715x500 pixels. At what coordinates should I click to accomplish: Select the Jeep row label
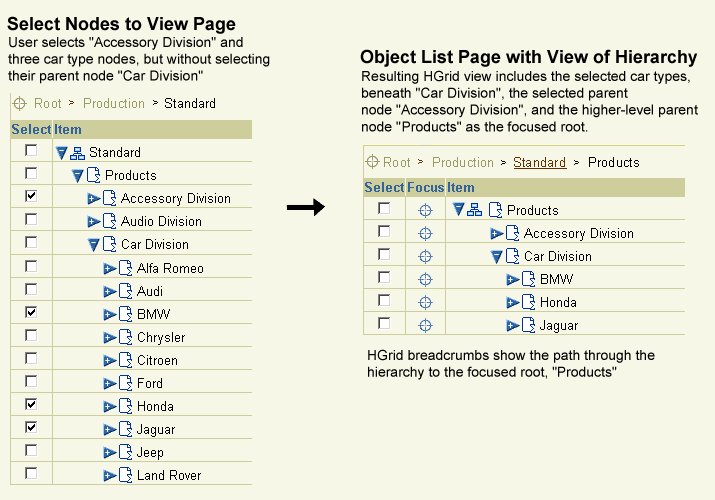coord(150,452)
